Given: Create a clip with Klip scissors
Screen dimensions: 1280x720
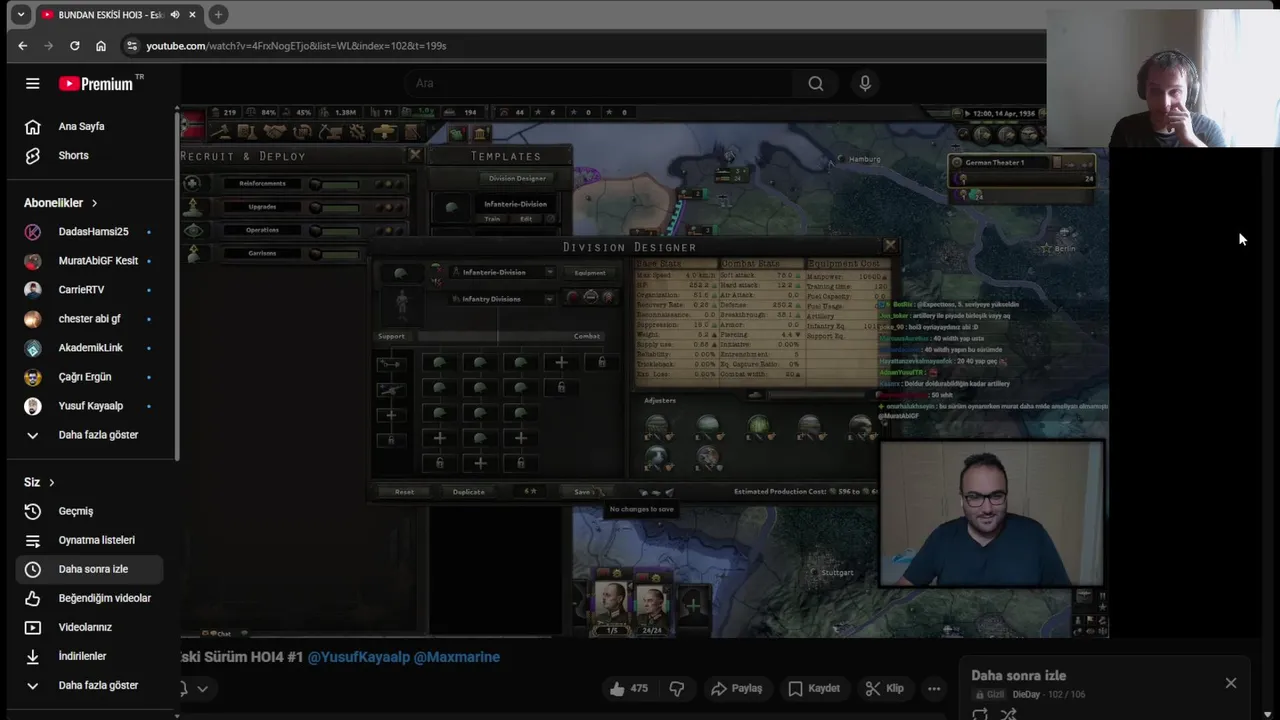Looking at the screenshot, I should (885, 688).
